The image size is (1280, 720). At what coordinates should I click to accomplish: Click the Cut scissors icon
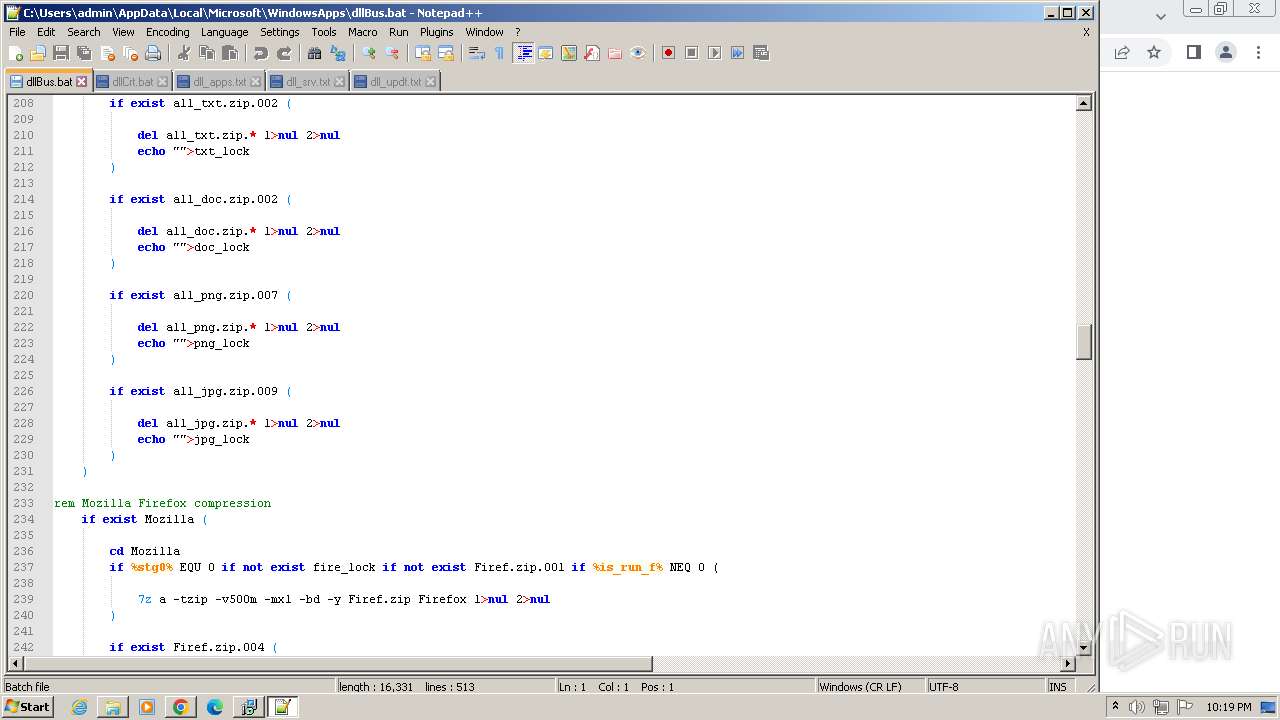click(183, 53)
